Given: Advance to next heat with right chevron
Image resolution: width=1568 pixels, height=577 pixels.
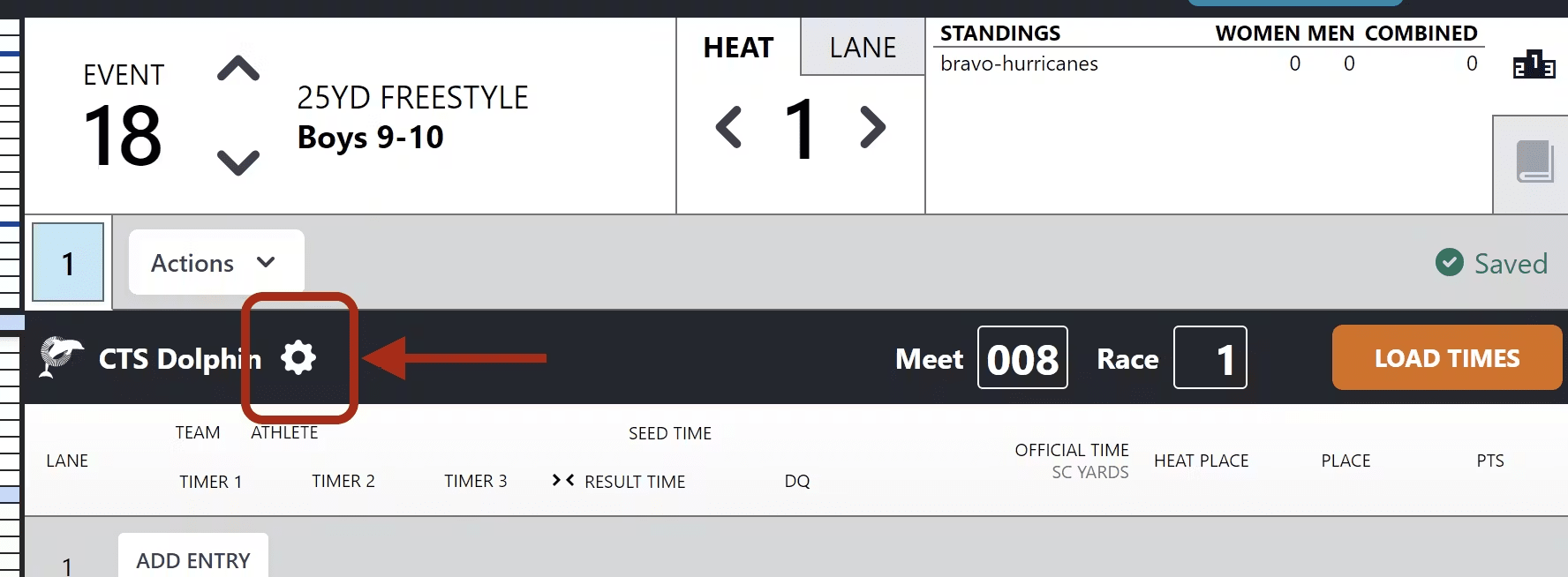Looking at the screenshot, I should 872,127.
